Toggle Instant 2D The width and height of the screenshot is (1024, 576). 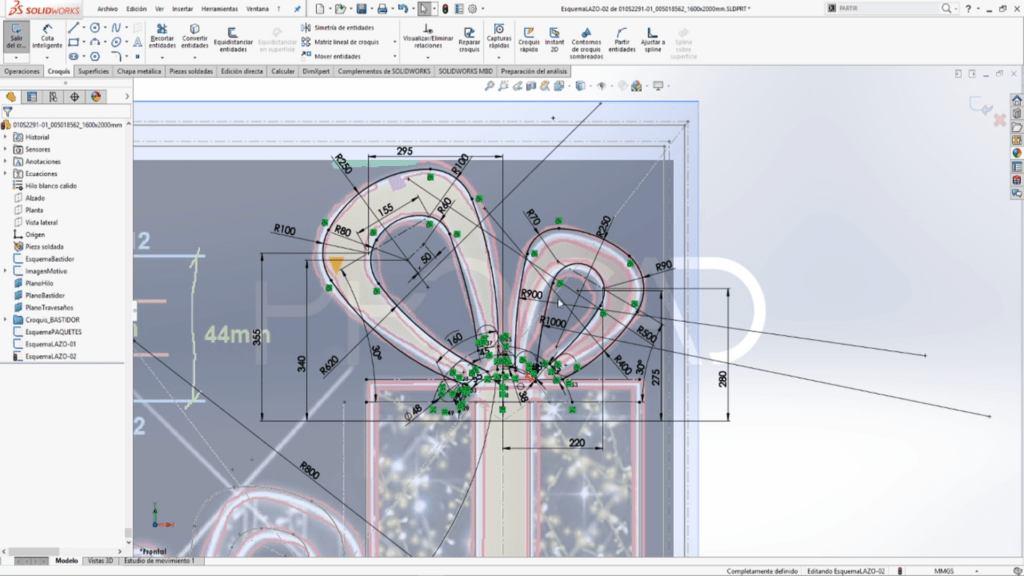[554, 39]
